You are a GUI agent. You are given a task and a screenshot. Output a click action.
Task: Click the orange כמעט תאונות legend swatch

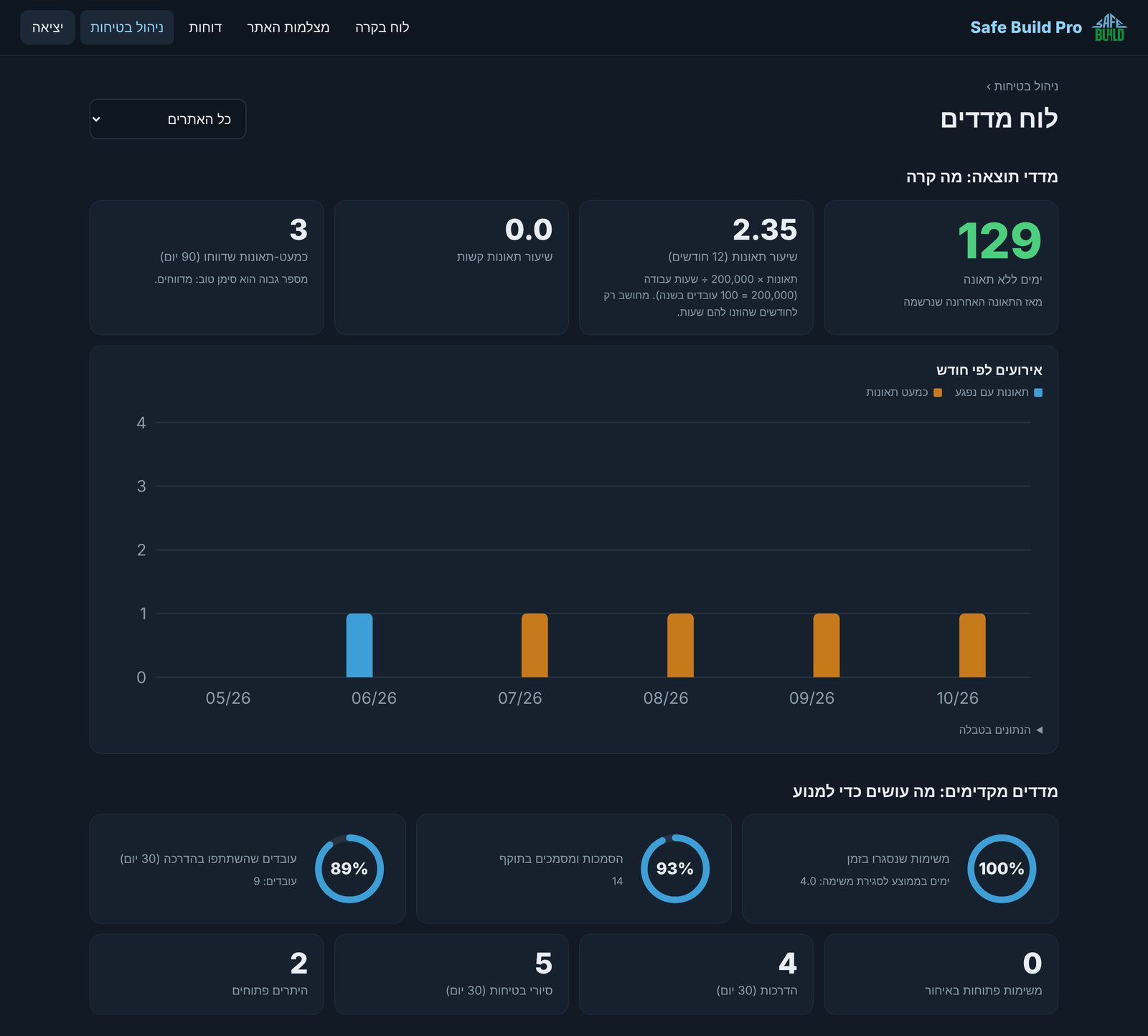pos(938,392)
